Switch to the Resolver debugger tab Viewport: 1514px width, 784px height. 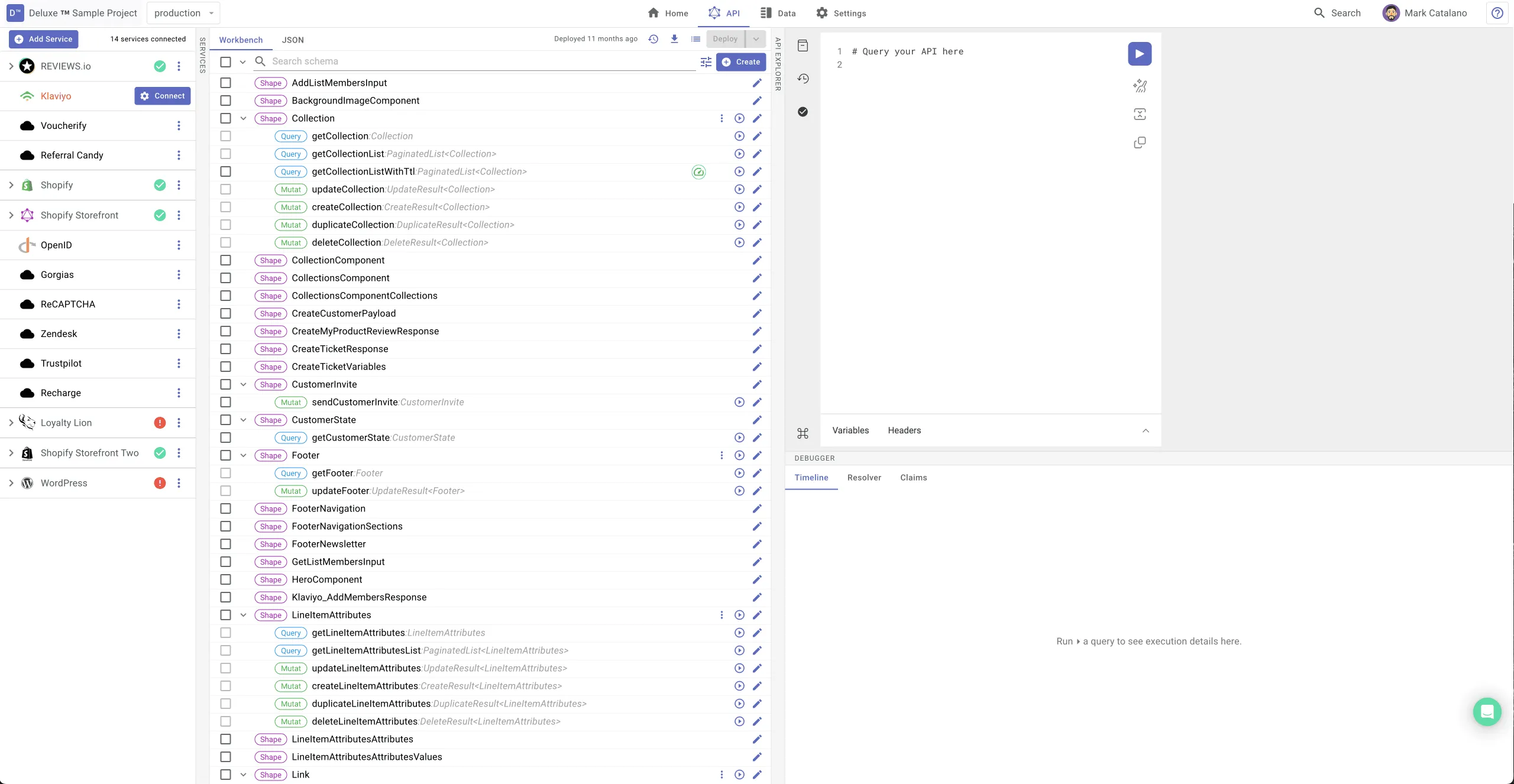click(x=864, y=478)
